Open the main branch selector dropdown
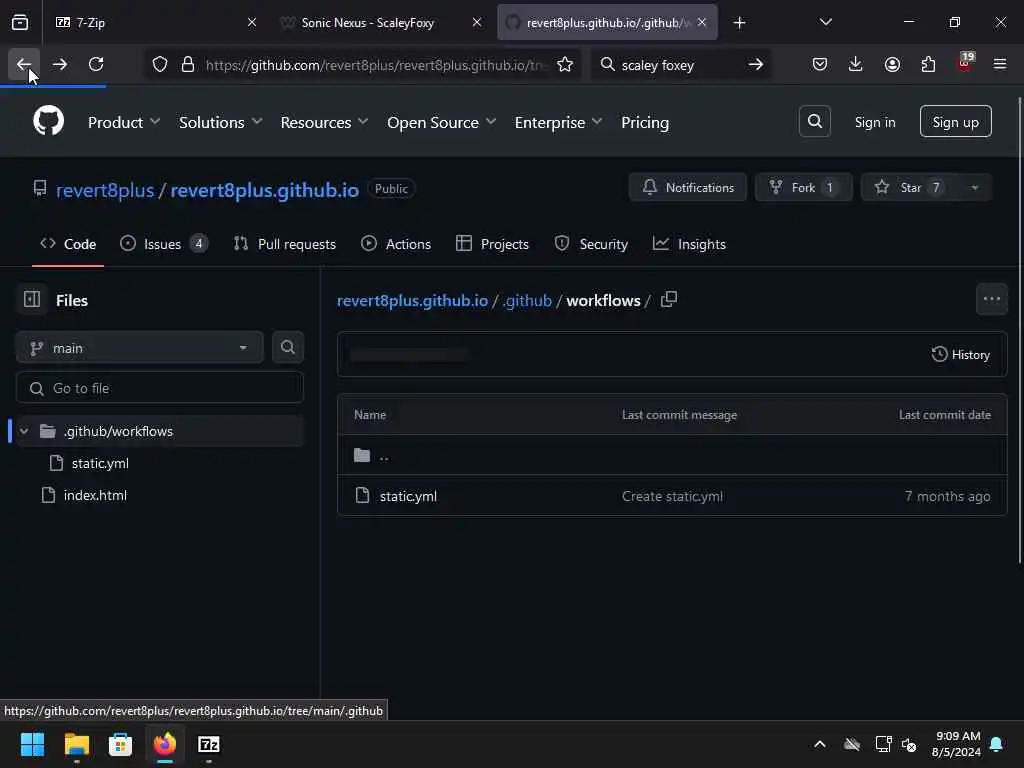This screenshot has width=1024, height=768. coord(140,347)
